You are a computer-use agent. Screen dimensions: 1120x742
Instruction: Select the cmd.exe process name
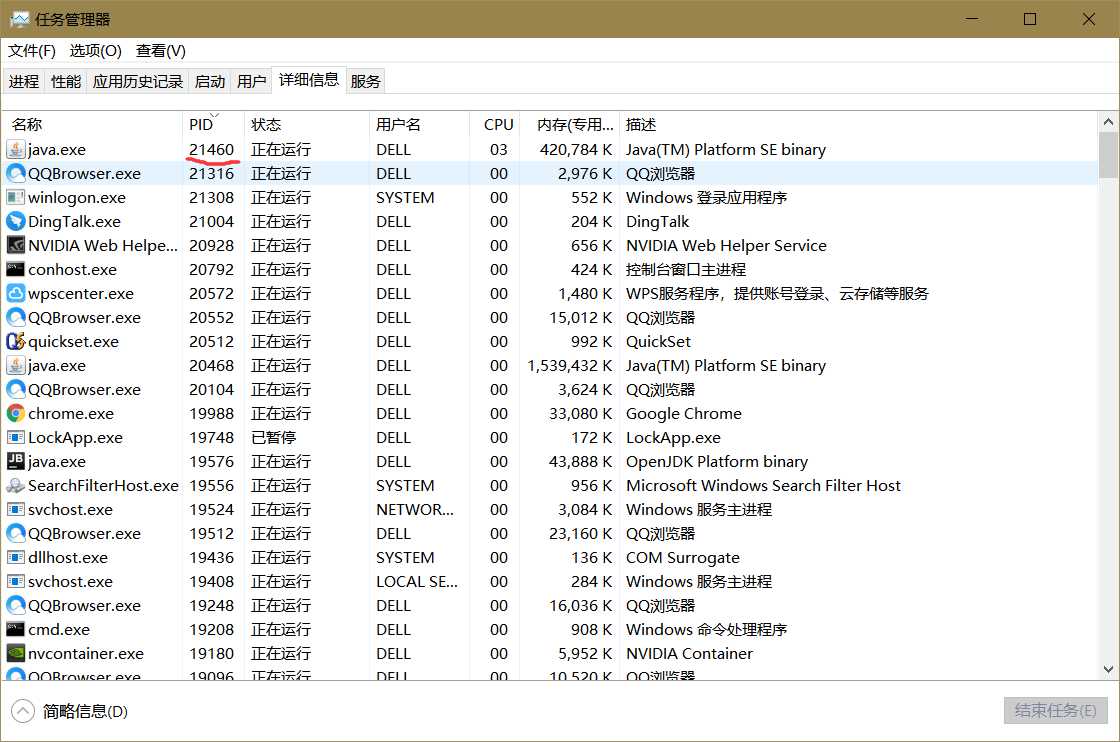59,629
